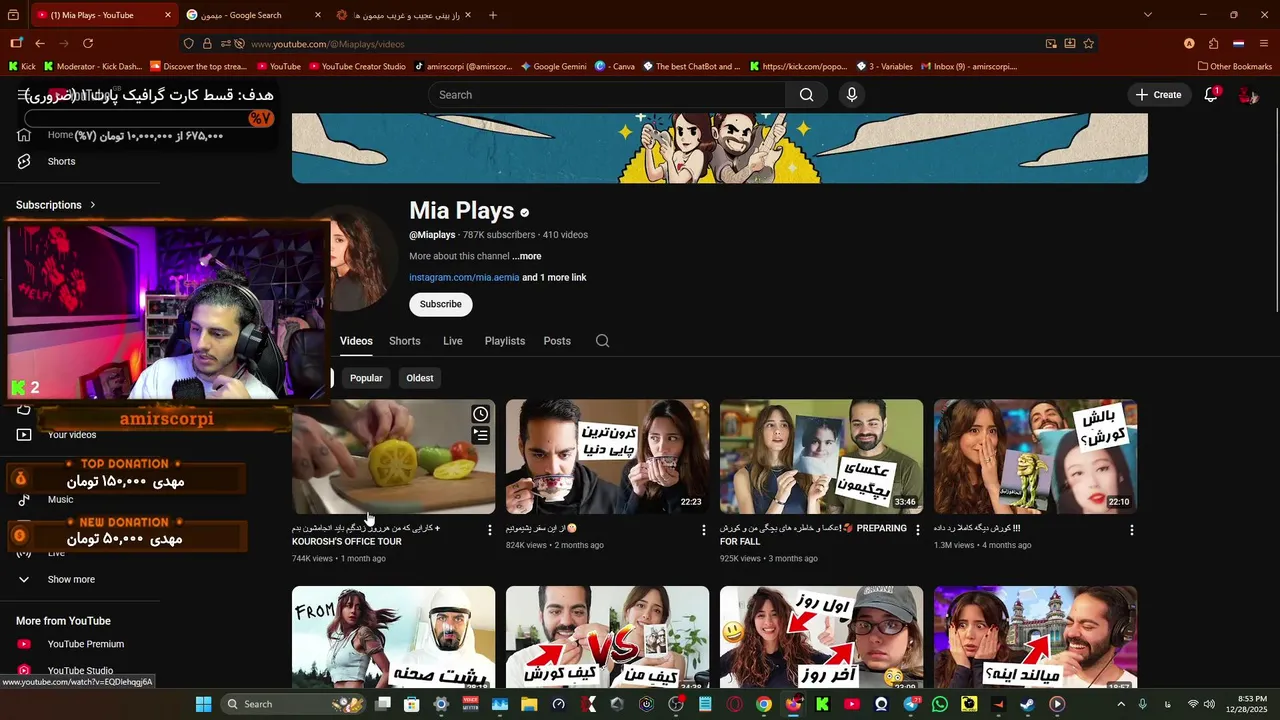Start voice search with the microphone icon
This screenshot has width=1280, height=720.
click(x=852, y=95)
